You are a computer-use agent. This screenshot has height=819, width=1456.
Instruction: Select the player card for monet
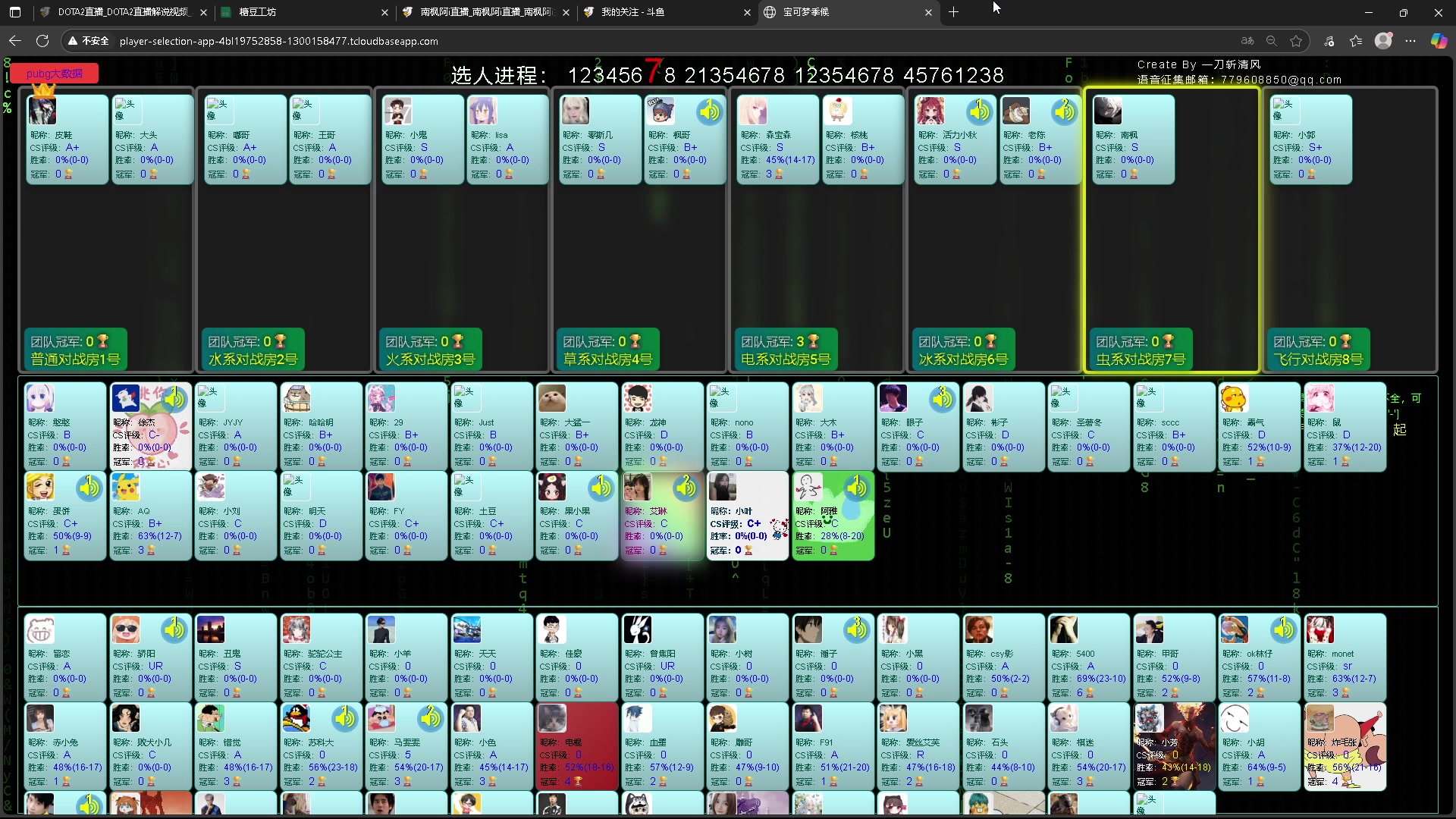pos(1345,657)
